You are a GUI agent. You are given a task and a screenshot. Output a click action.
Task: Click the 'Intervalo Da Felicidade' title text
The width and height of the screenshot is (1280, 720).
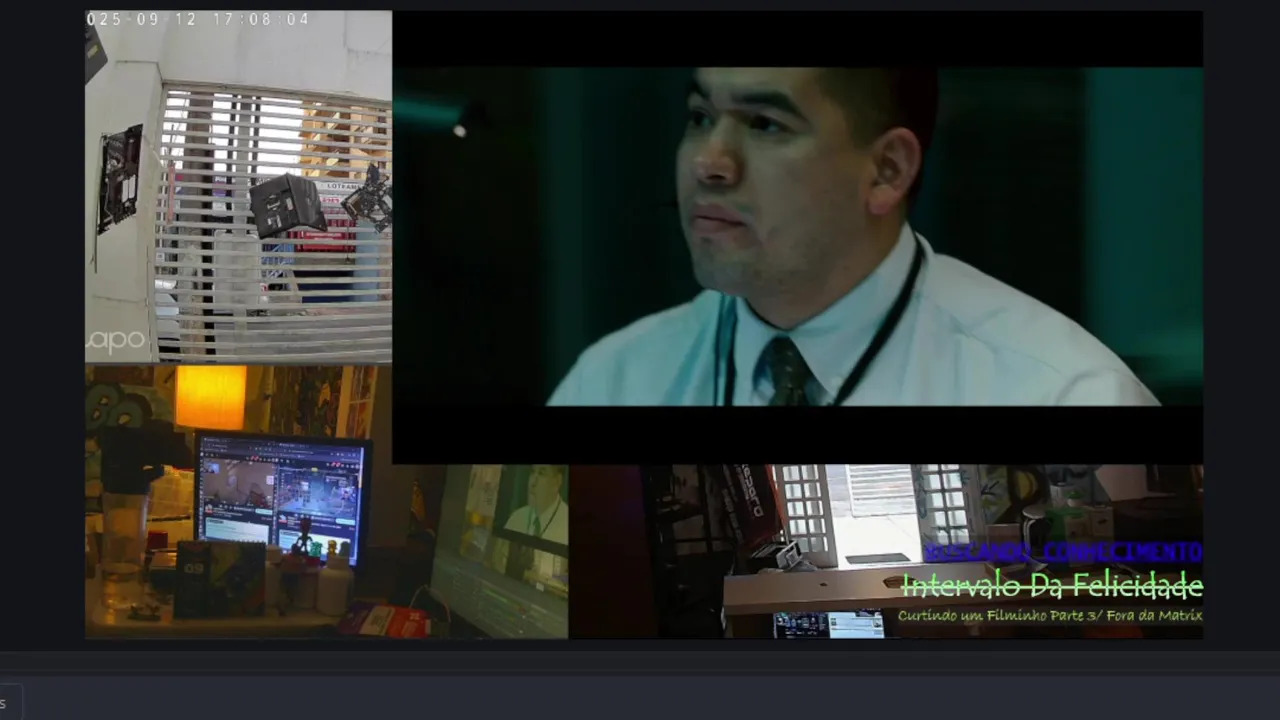coord(1051,586)
